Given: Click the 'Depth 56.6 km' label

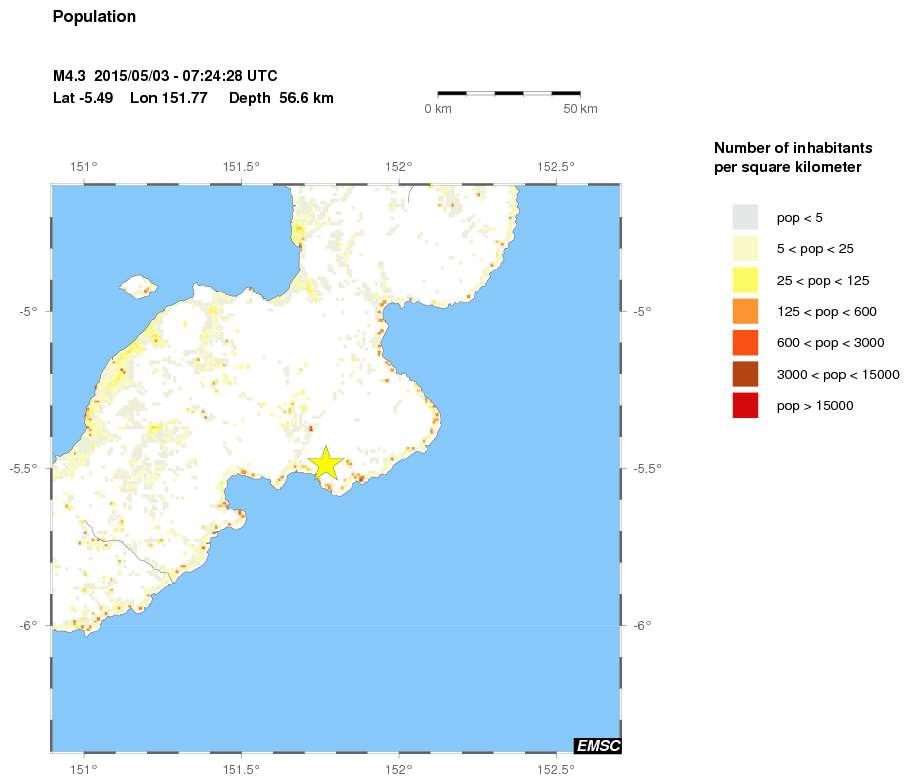Looking at the screenshot, I should pos(281,98).
